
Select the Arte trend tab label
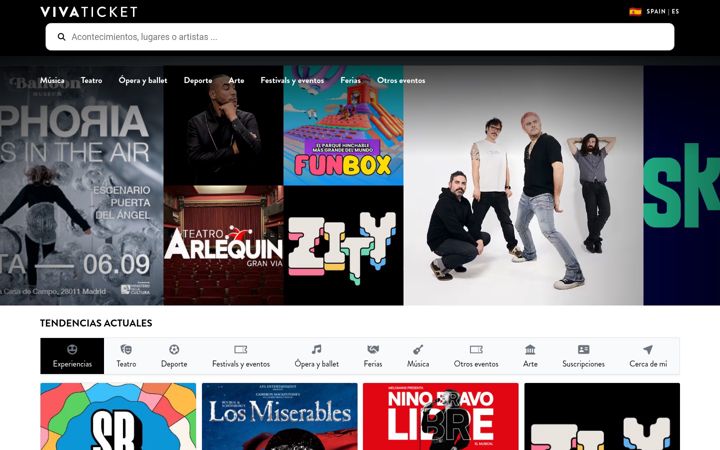click(530, 364)
